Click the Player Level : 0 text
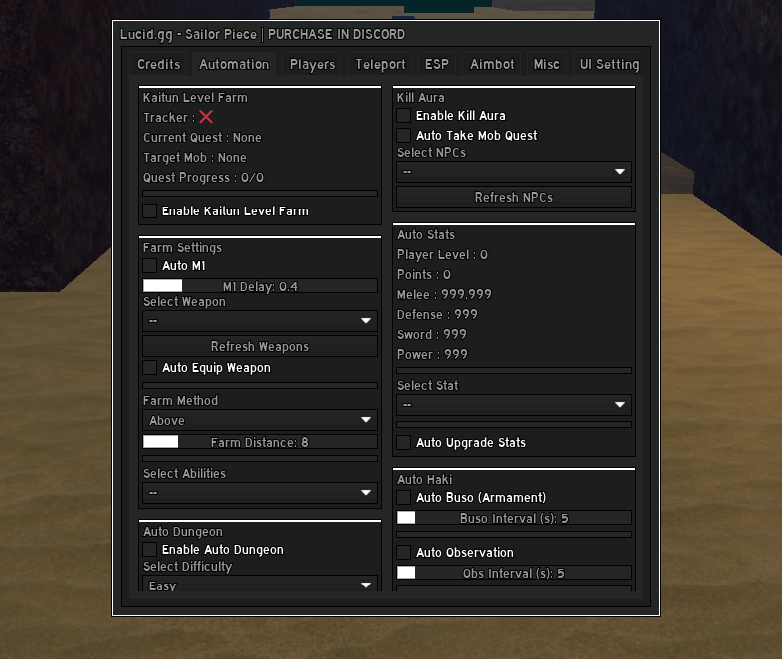The height and width of the screenshot is (659, 782). click(x=442, y=255)
